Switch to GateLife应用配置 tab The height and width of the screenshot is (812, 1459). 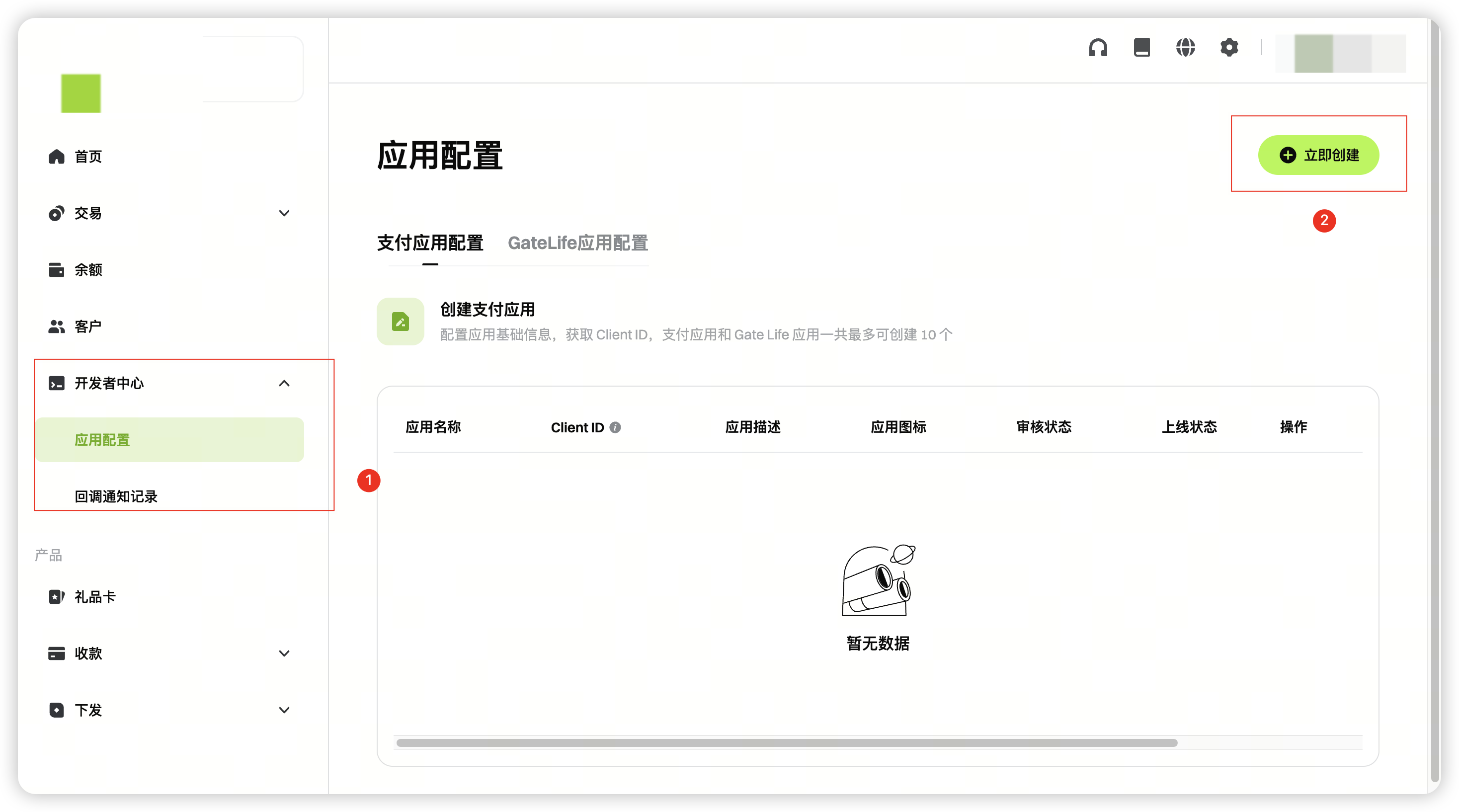[578, 243]
